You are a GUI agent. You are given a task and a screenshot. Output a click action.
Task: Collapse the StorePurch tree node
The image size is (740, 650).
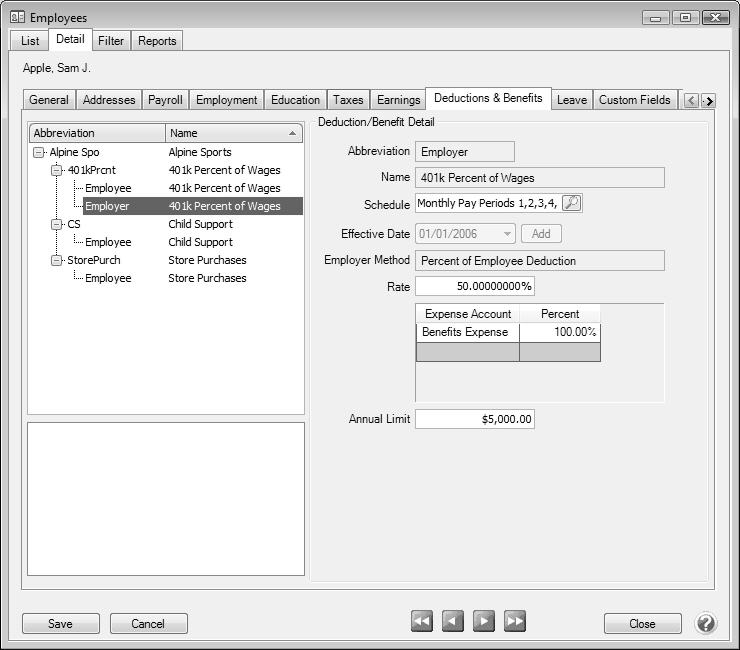click(57, 261)
